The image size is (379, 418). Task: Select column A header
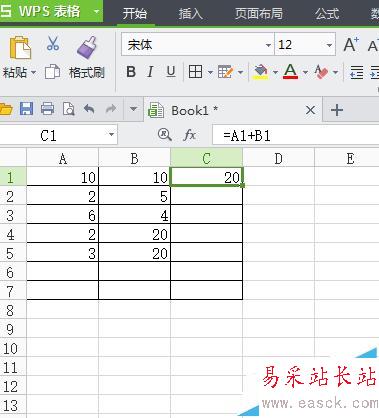[x=63, y=158]
